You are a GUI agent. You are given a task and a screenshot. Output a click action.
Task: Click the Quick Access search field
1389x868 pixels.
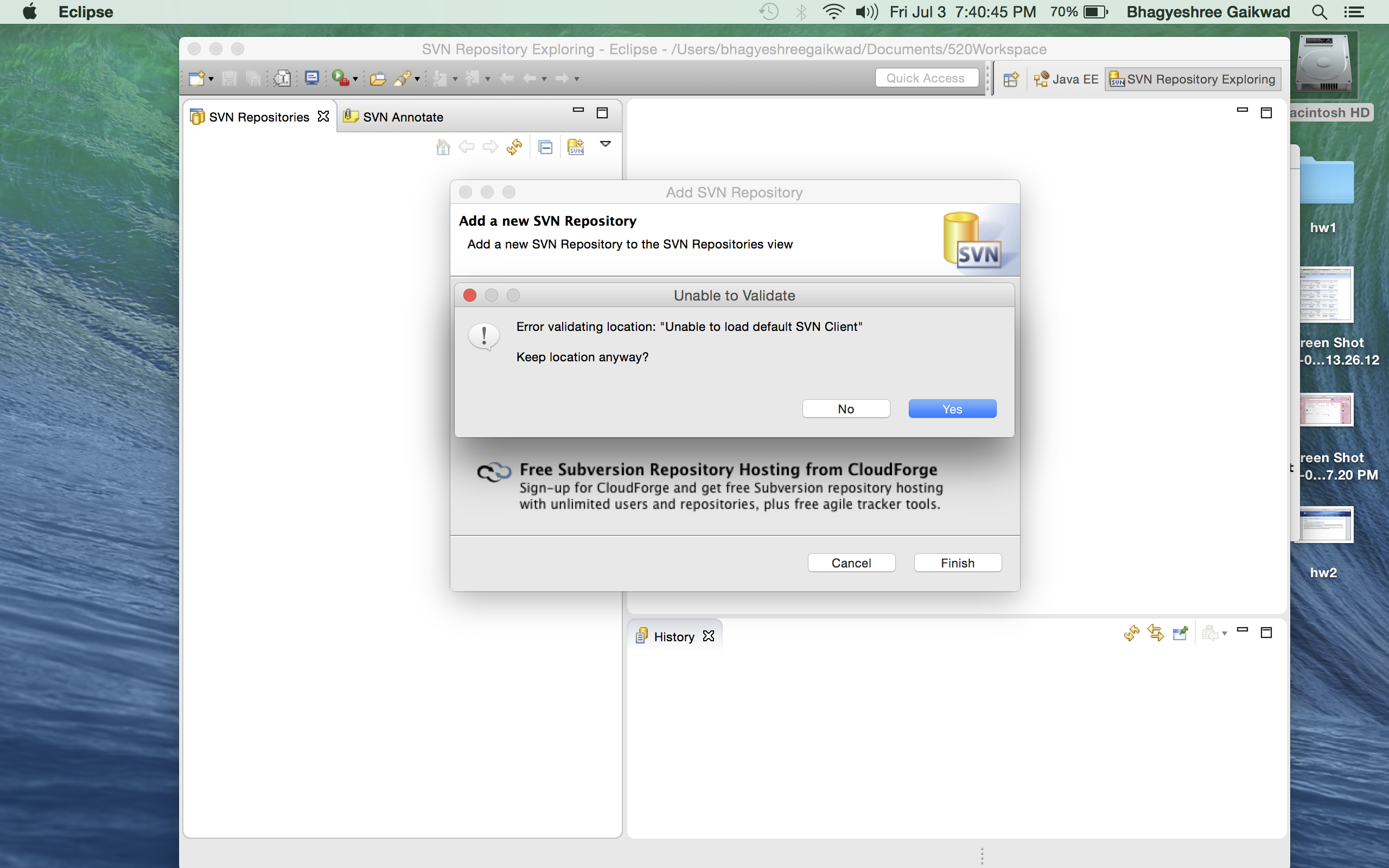coord(926,78)
